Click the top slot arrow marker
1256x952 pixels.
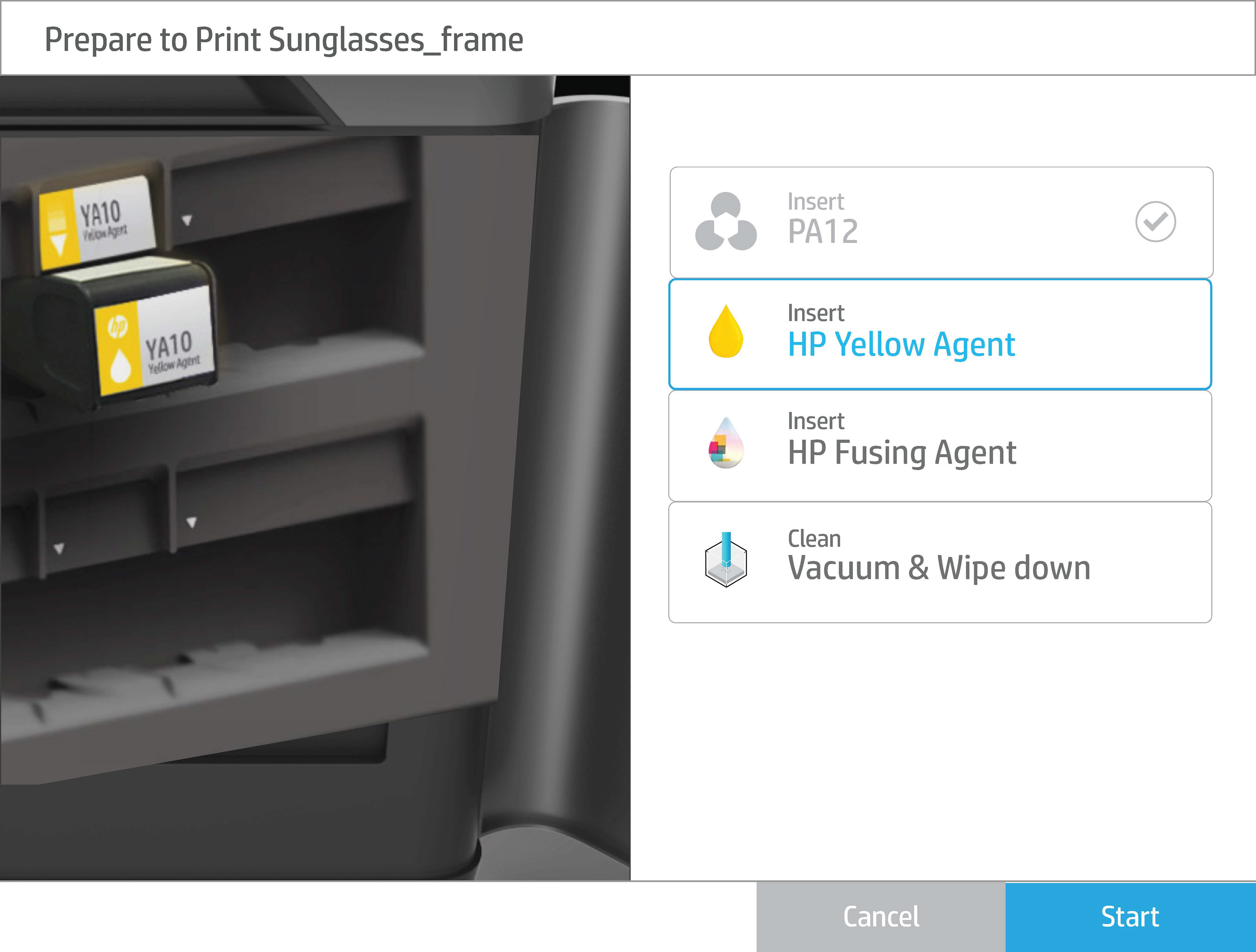tap(187, 220)
